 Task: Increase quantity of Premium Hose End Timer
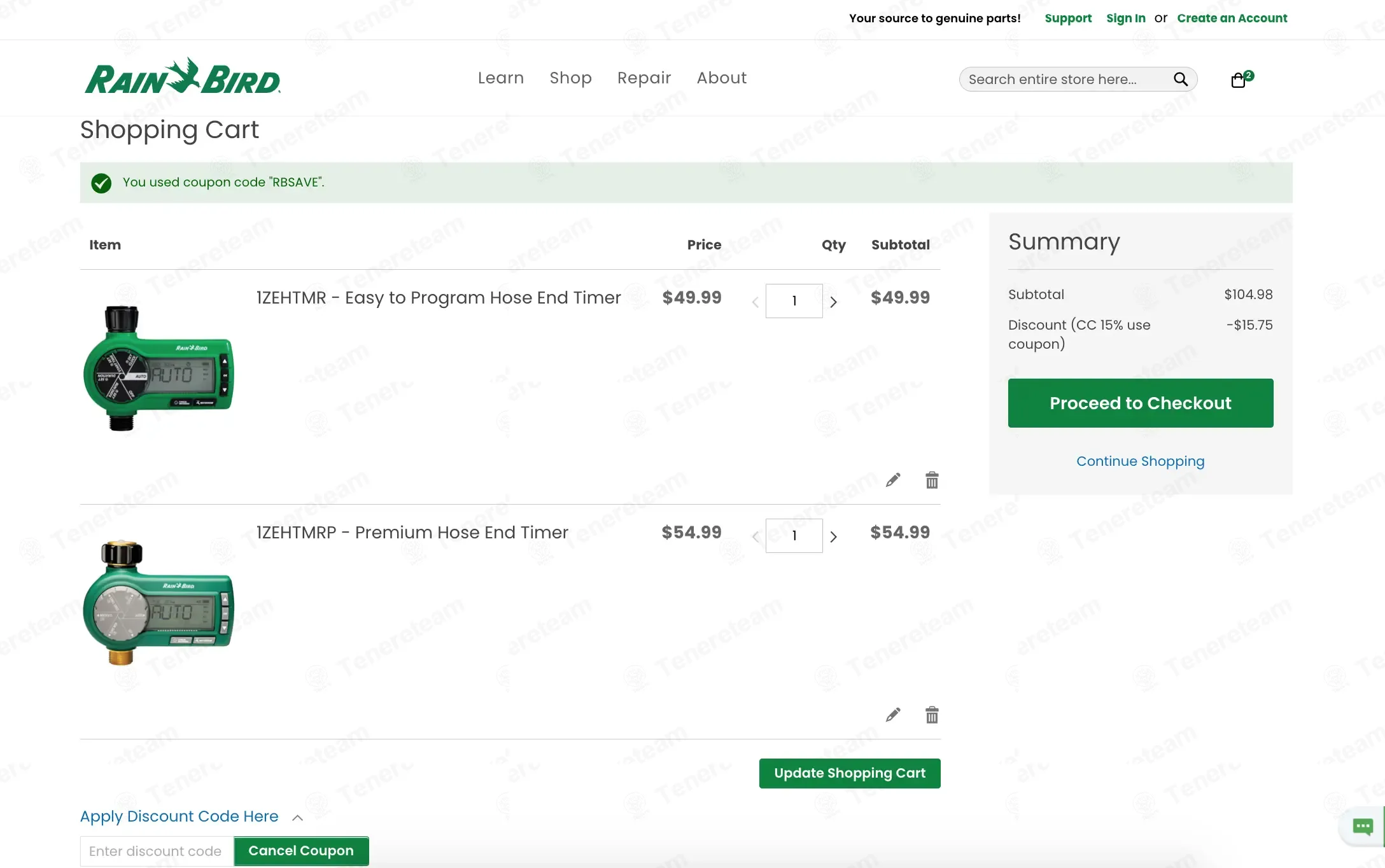point(833,536)
